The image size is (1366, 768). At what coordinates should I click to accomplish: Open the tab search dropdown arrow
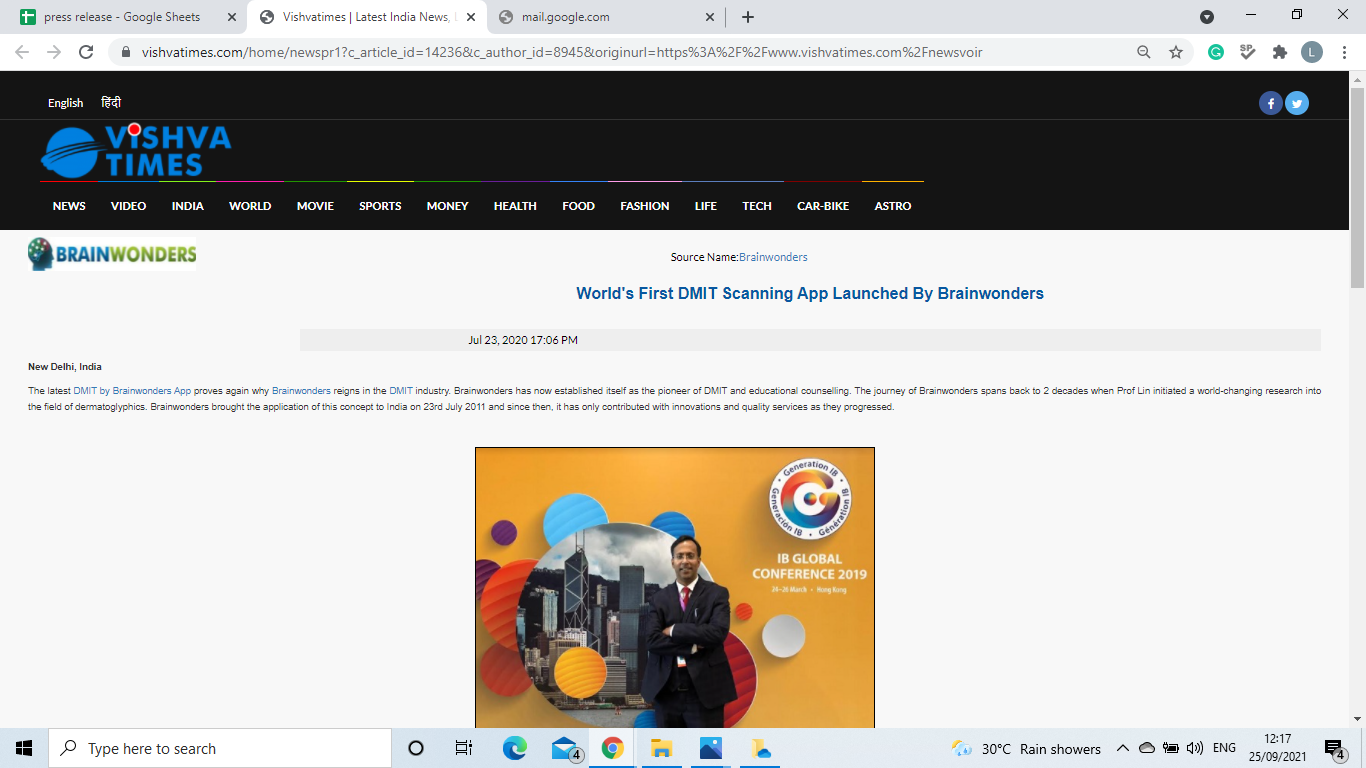click(x=1207, y=17)
